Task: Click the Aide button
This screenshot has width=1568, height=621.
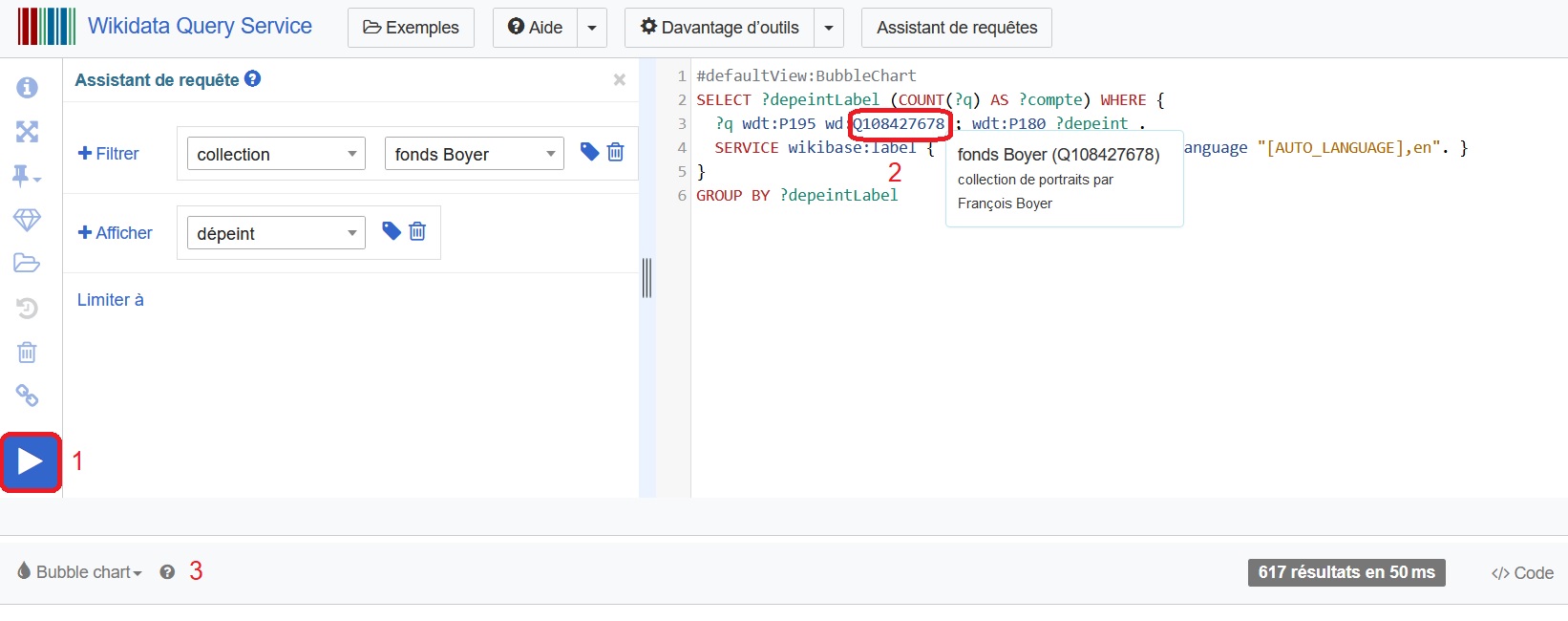Action: [536, 28]
